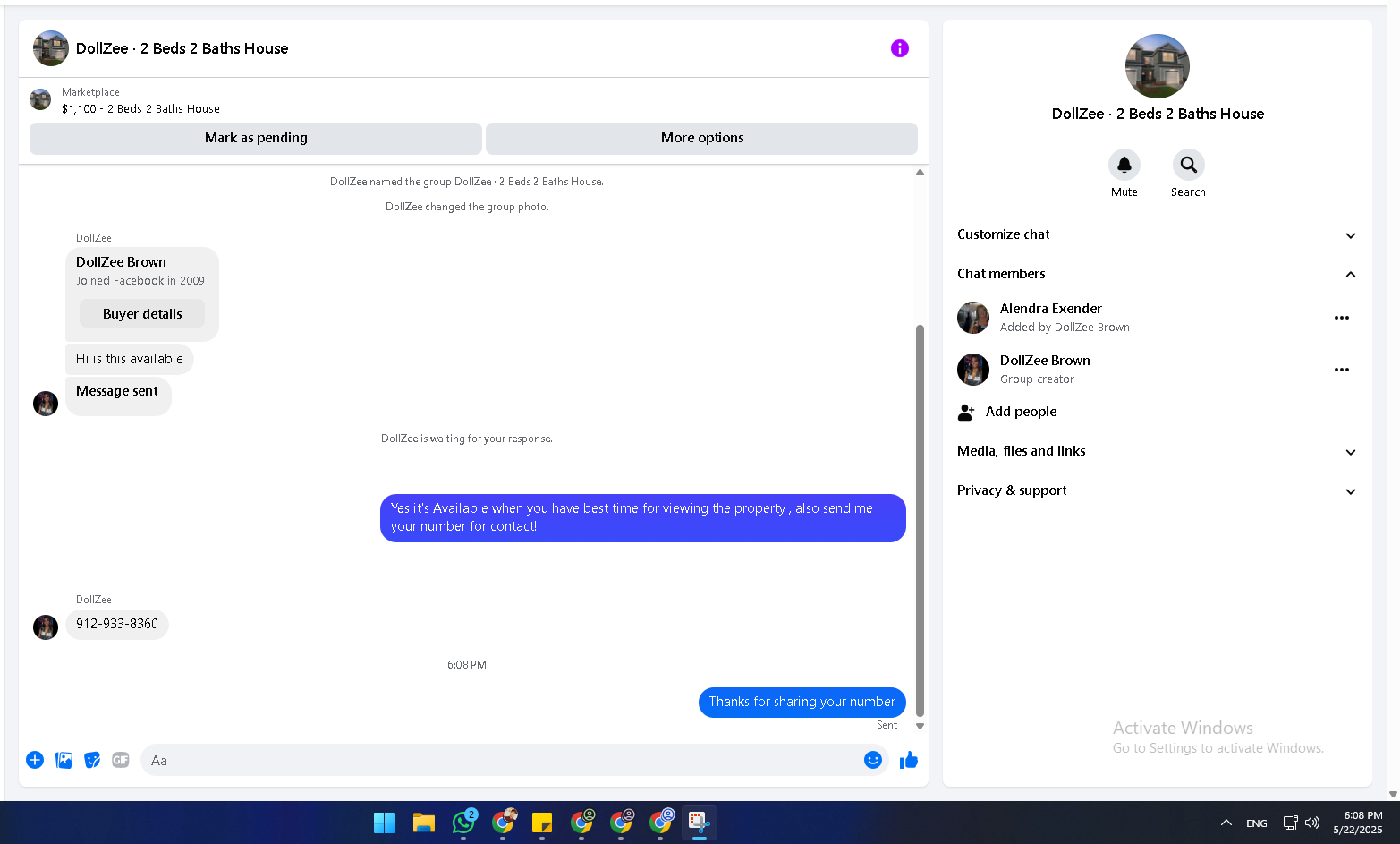View Alendra Exender's profile picture
Viewport: 1400px width, 844px height.
[973, 318]
